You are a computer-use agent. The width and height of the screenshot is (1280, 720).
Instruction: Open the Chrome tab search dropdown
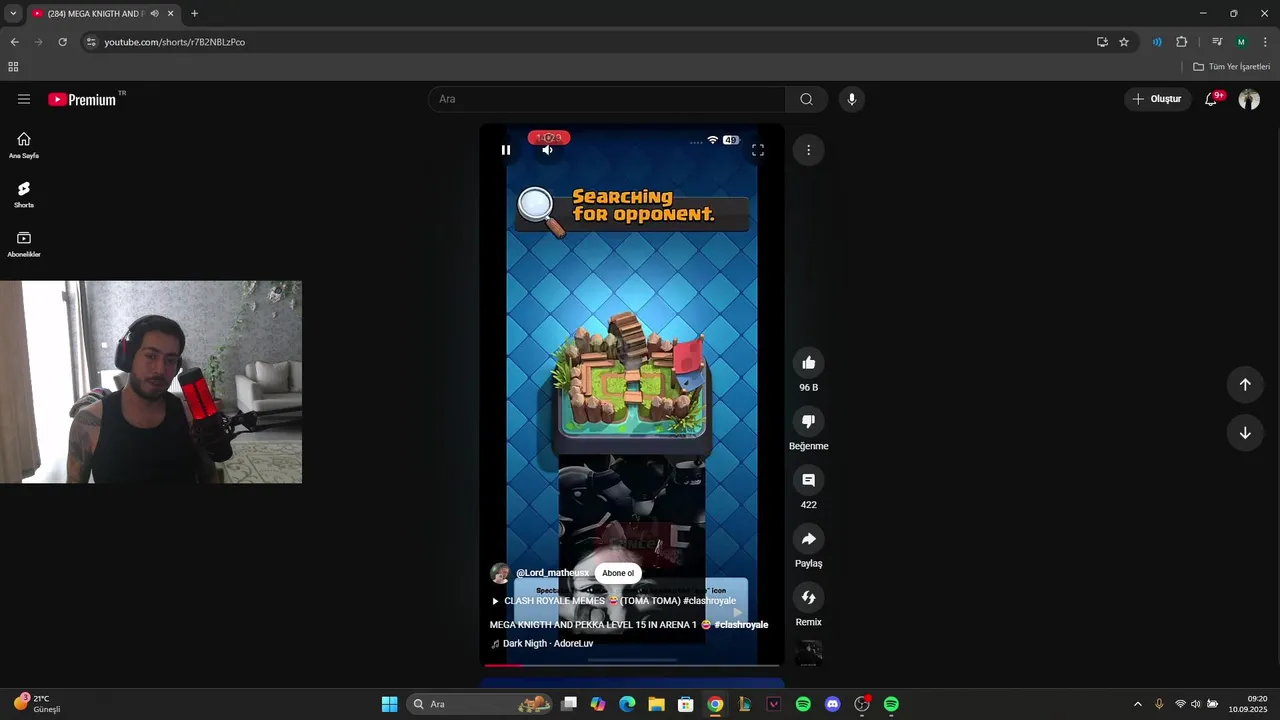13,13
